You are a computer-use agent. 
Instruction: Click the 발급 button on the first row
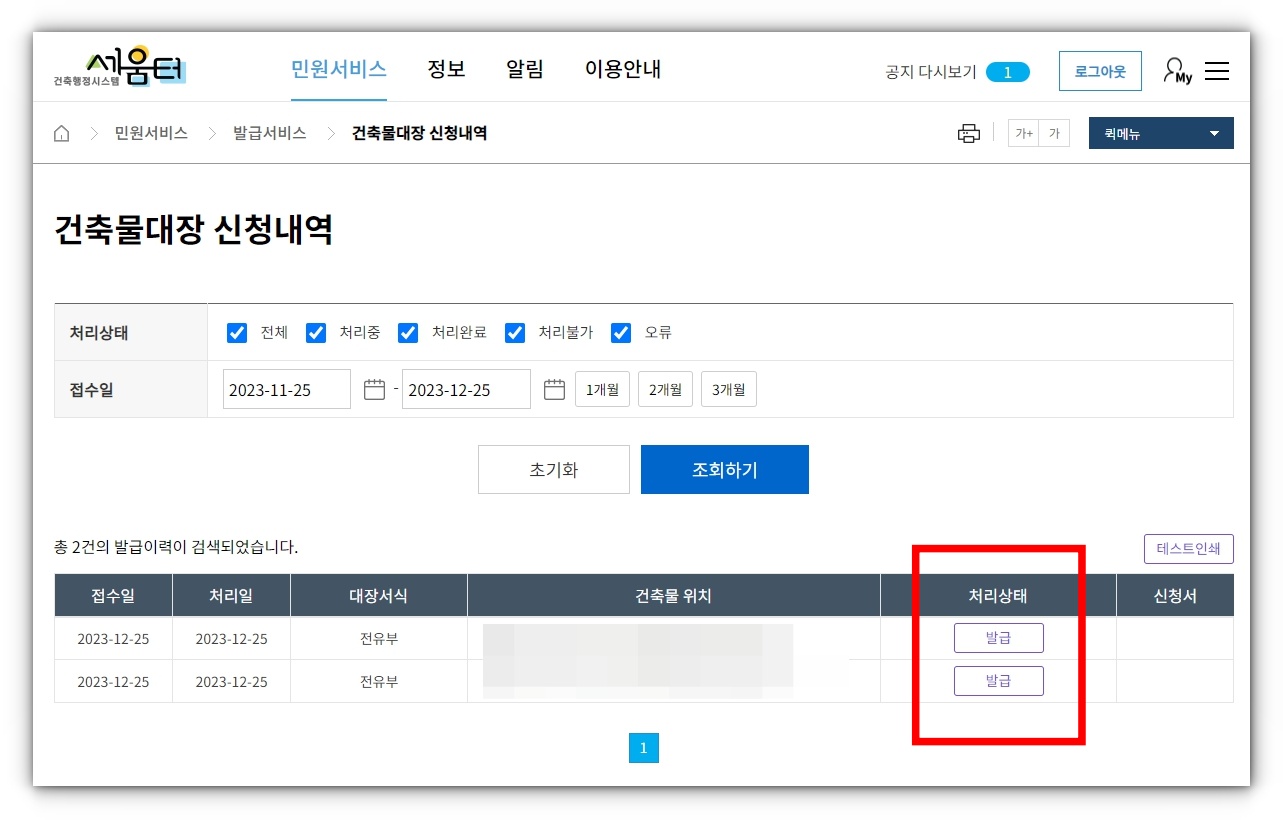pyautogui.click(x=998, y=637)
